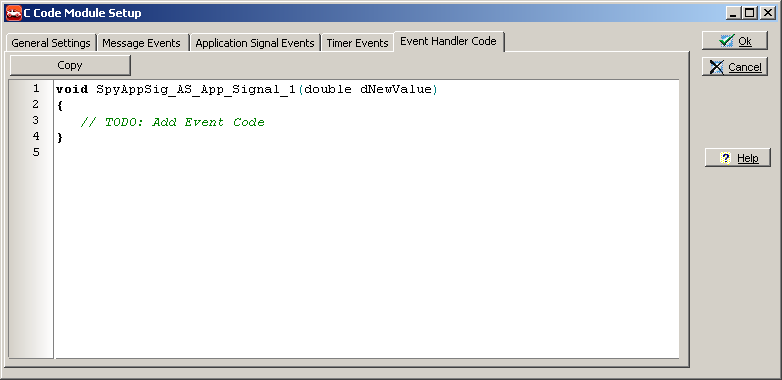
Task: Click the Cancel button
Action: click(x=735, y=67)
